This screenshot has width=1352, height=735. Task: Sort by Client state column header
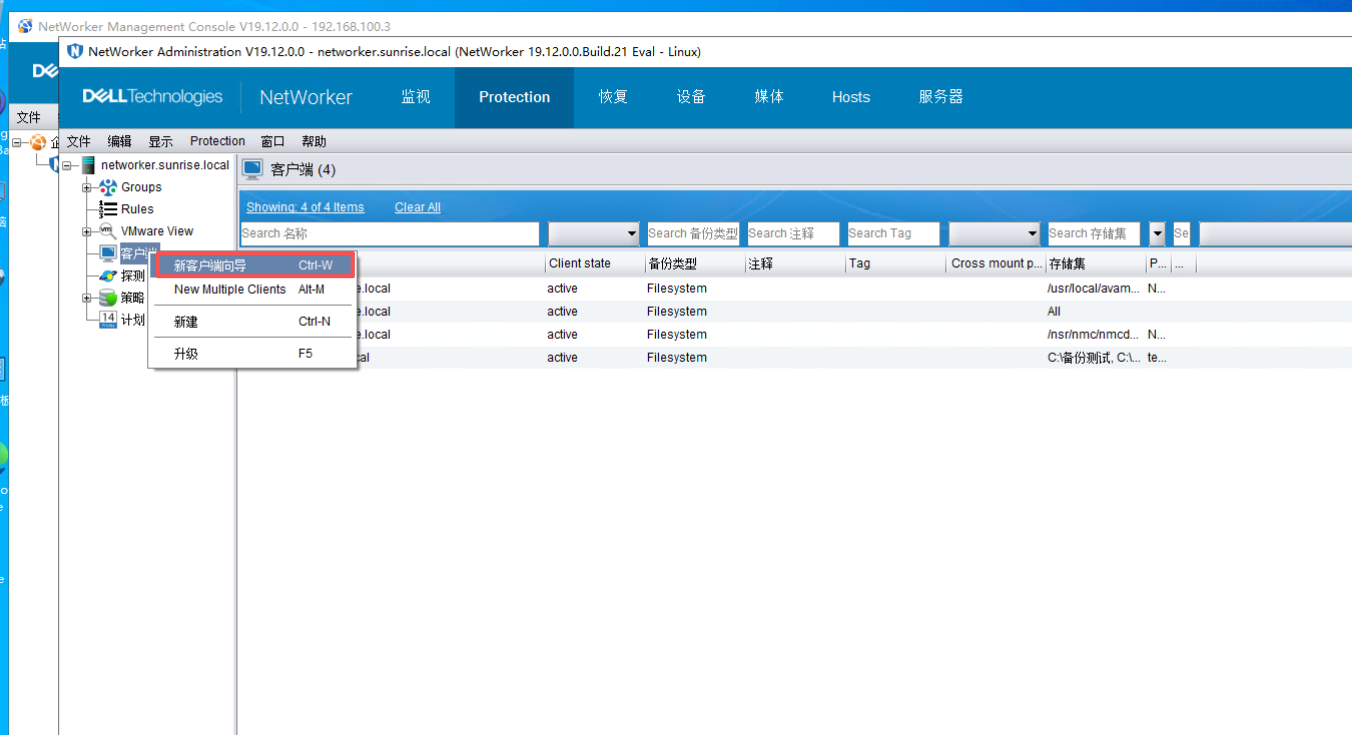coord(595,264)
